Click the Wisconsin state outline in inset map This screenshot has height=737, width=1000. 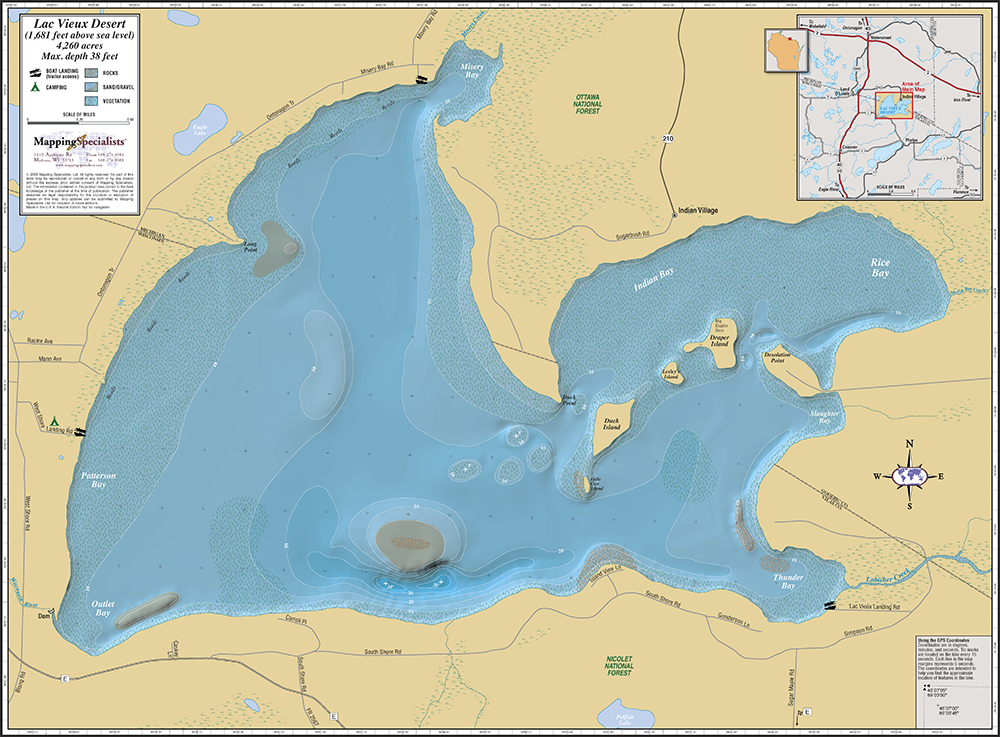pos(786,52)
